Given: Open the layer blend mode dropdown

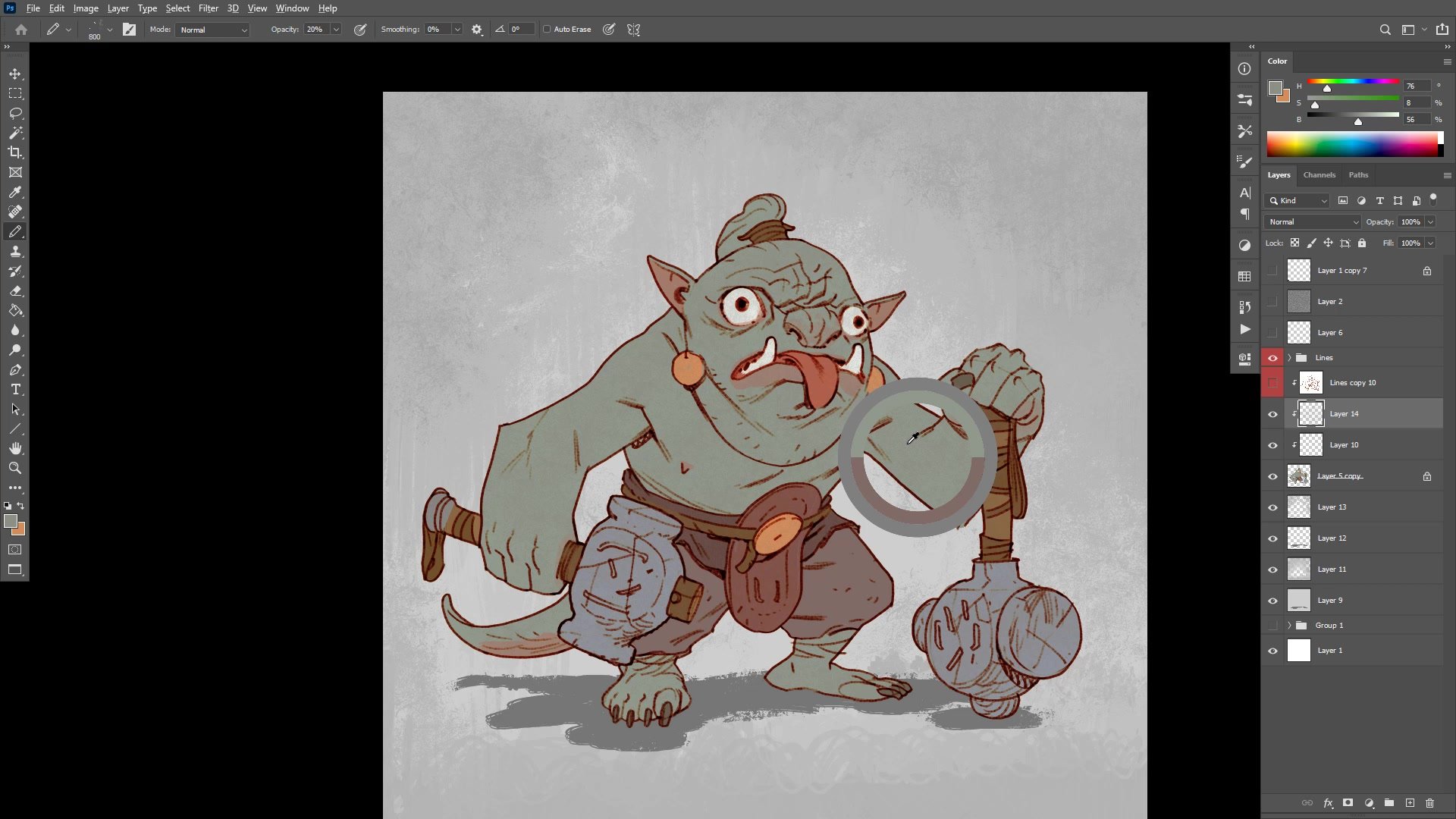Looking at the screenshot, I should (1313, 221).
